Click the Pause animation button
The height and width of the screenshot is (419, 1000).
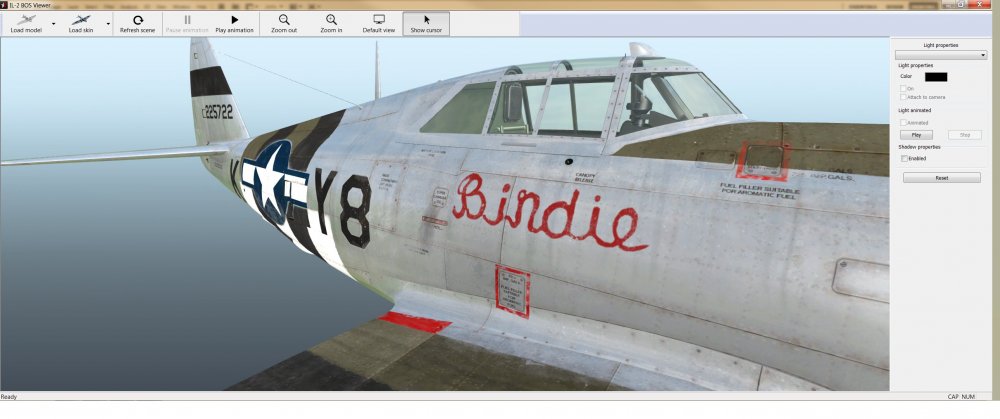click(187, 24)
